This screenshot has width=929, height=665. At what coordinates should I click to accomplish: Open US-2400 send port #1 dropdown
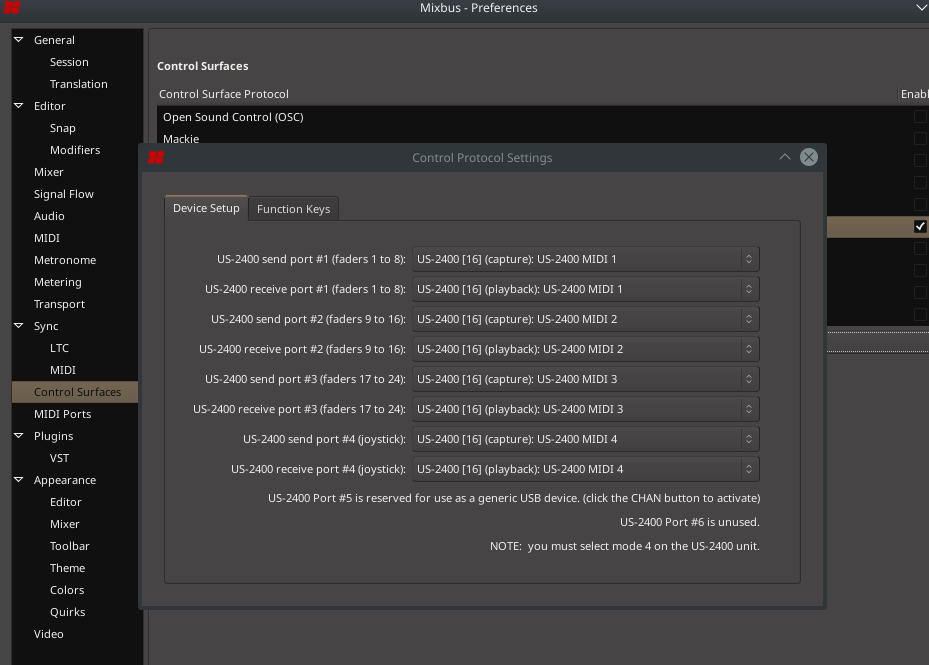(x=585, y=259)
